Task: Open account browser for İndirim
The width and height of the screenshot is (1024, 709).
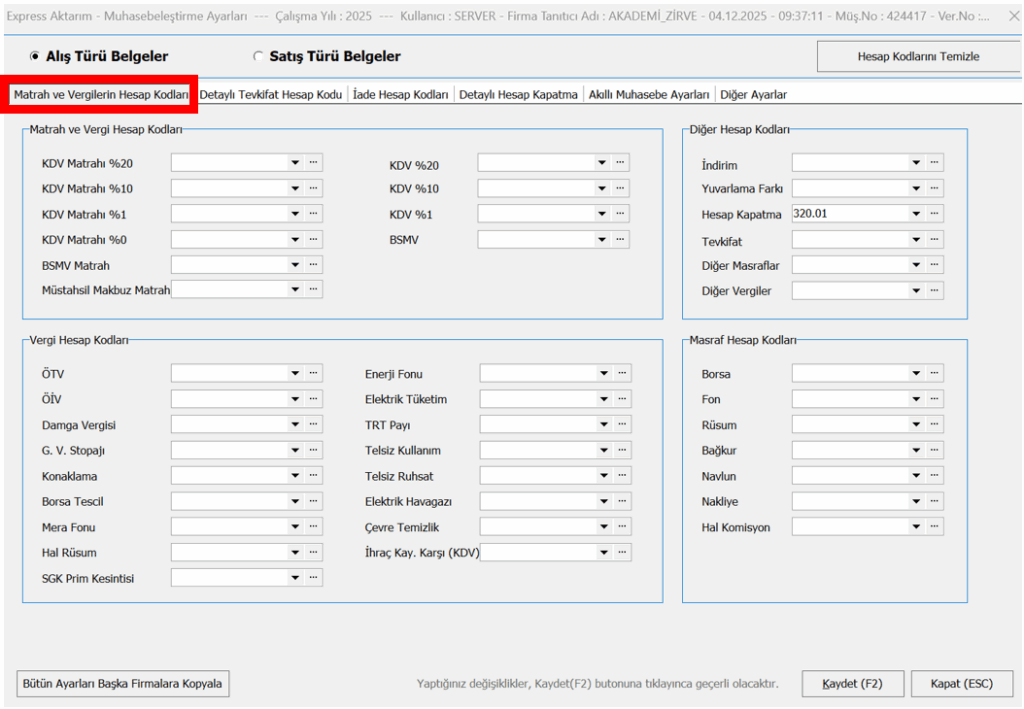Action: (x=935, y=163)
